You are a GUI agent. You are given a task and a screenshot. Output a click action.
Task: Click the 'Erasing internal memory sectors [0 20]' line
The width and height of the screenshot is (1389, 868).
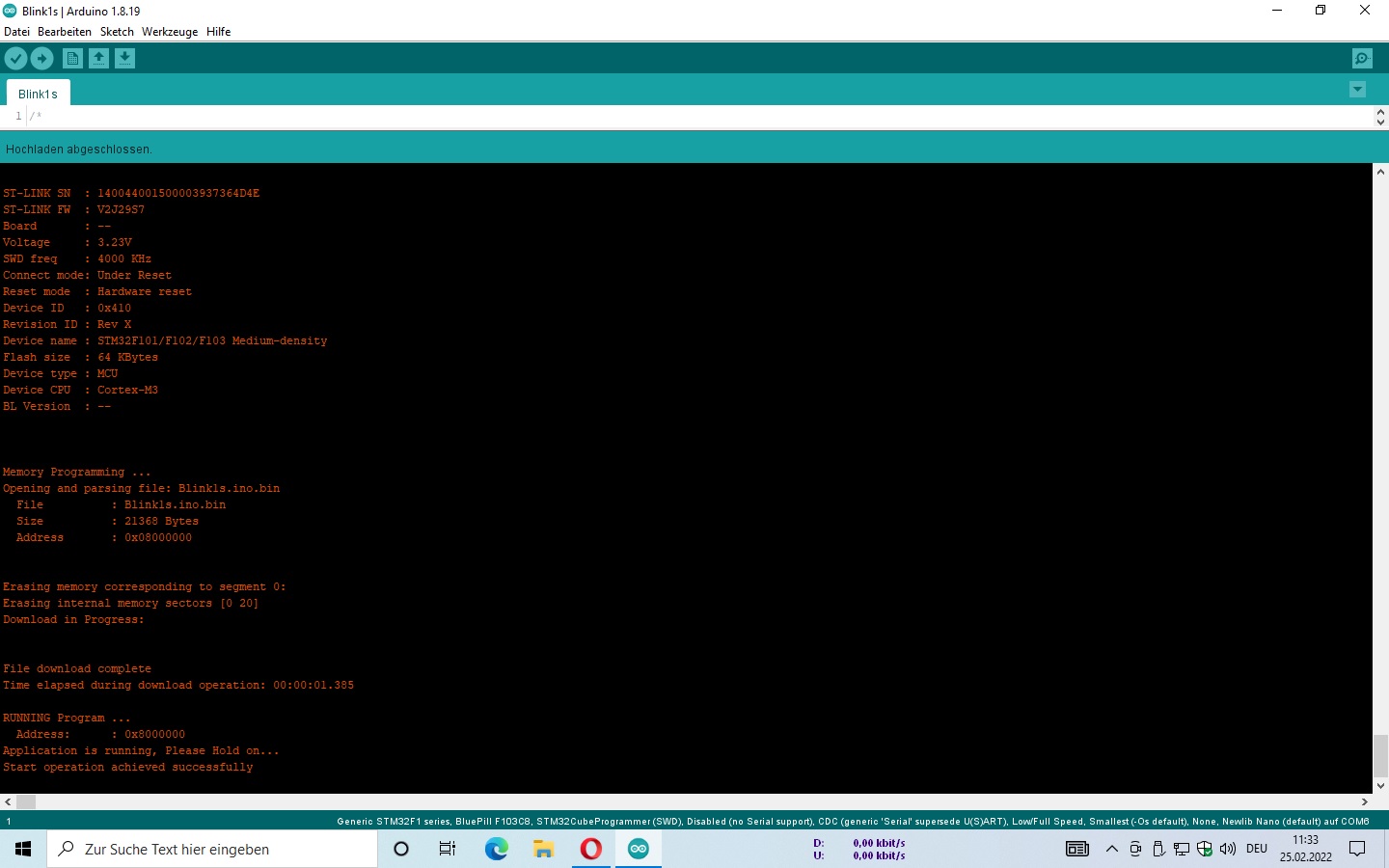(130, 603)
